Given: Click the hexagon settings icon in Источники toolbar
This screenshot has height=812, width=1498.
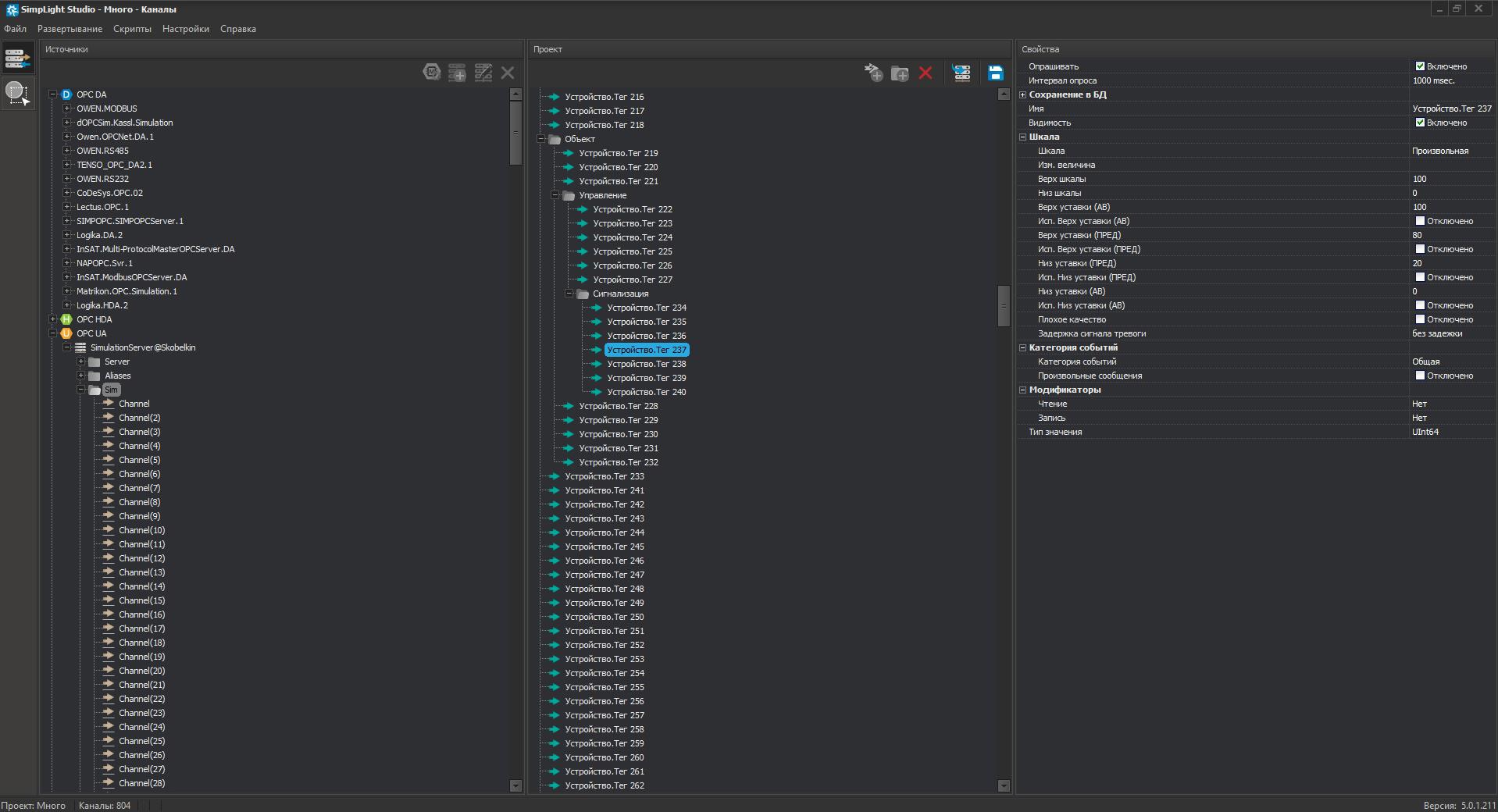Looking at the screenshot, I should 432,73.
